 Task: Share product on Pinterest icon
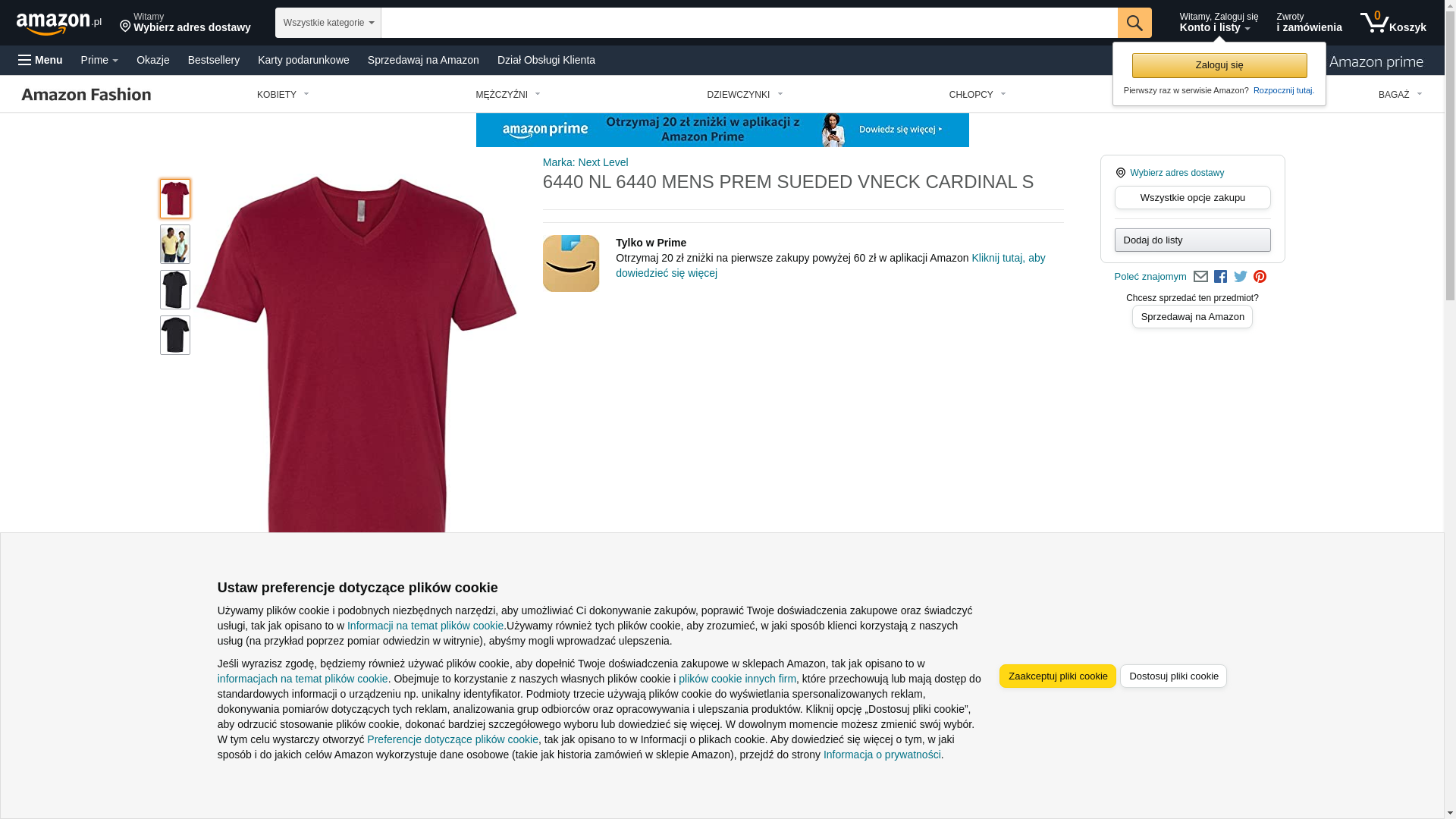click(1259, 277)
